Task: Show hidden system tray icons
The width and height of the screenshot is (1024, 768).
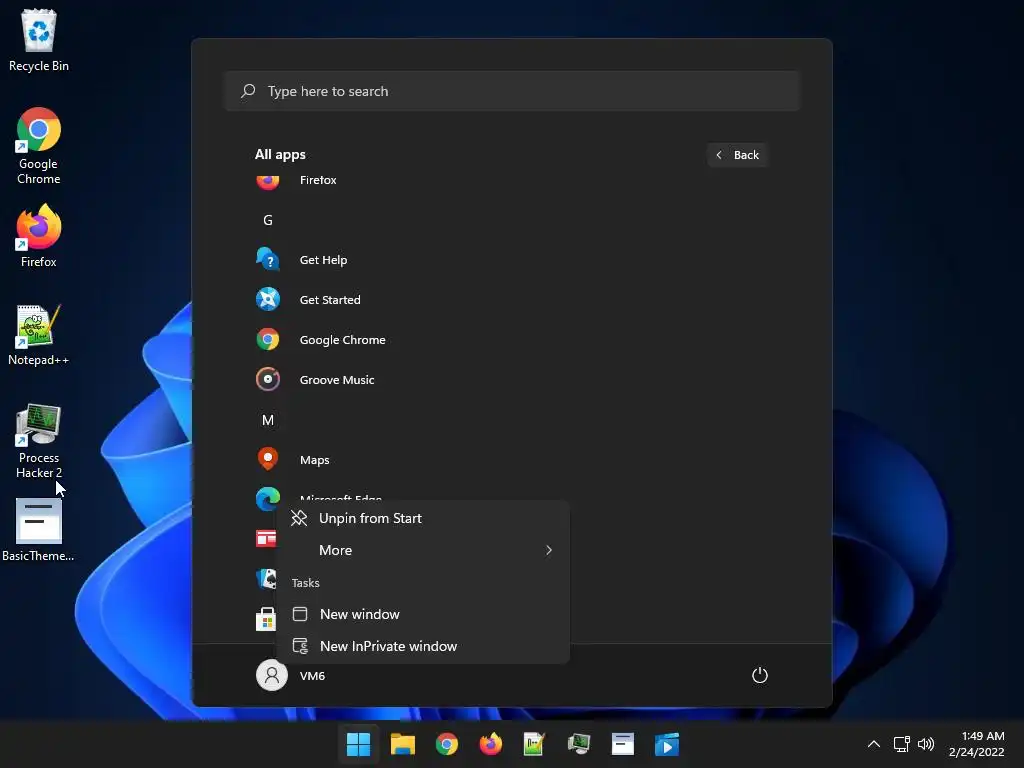Action: click(x=874, y=744)
